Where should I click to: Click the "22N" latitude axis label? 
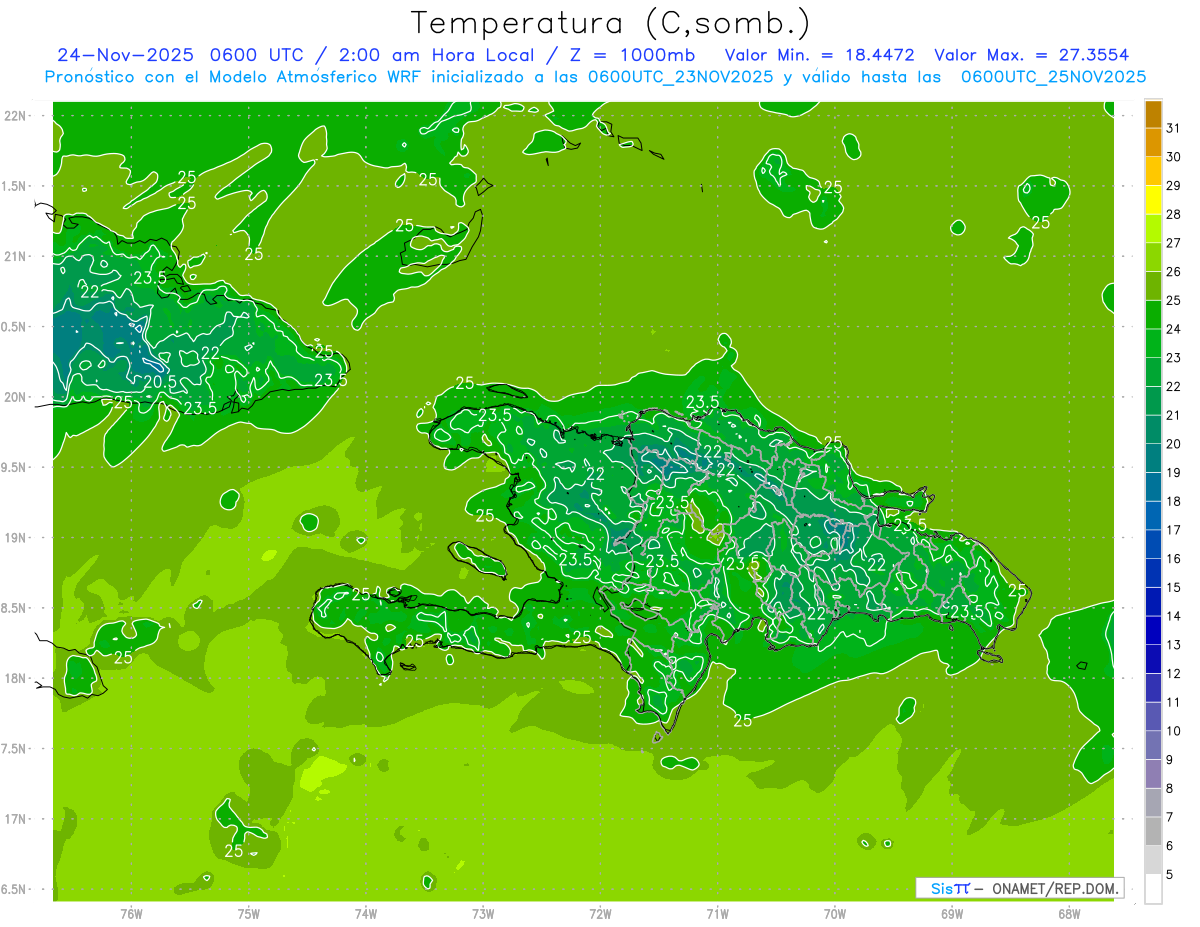pos(15,116)
